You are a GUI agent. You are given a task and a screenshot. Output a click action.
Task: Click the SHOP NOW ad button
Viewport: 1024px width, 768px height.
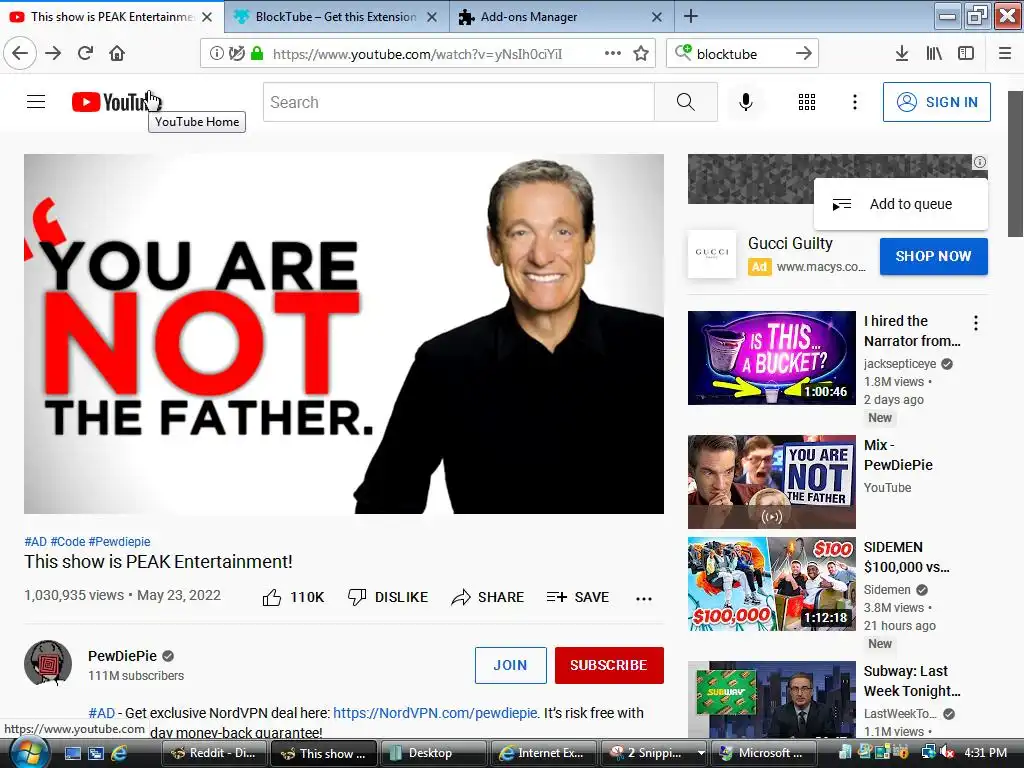[933, 256]
